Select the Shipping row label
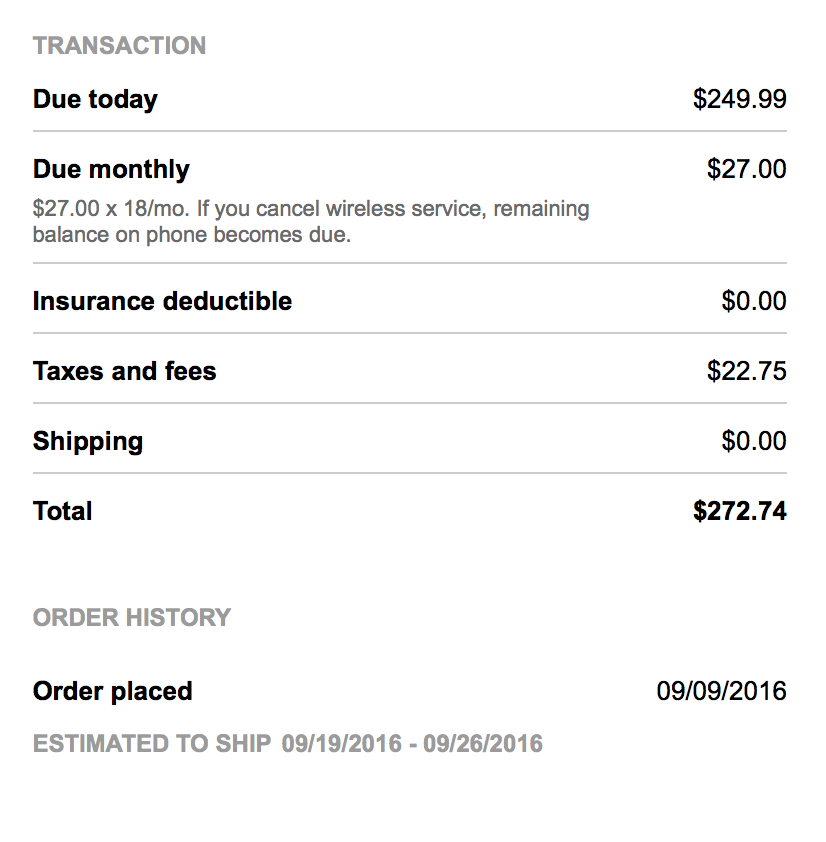The width and height of the screenshot is (826, 842). coord(88,441)
